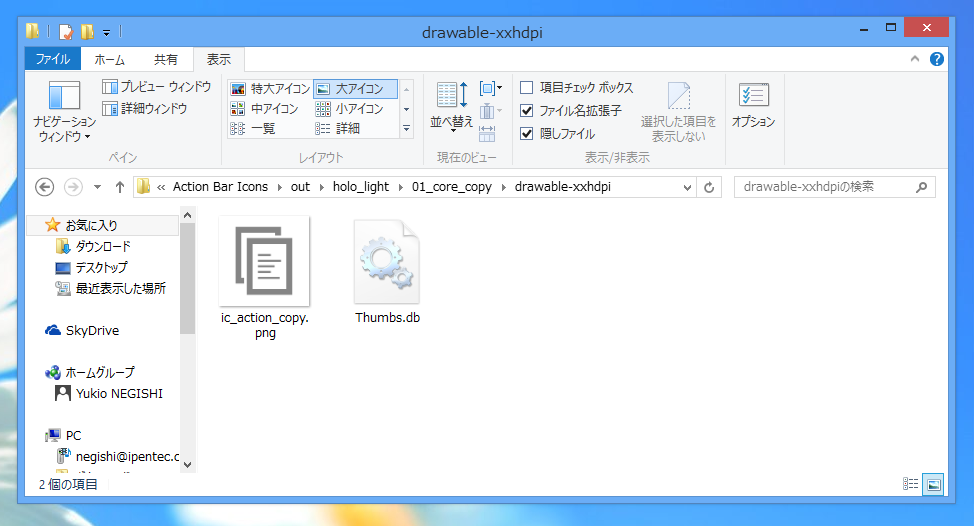Image resolution: width=974 pixels, height=526 pixels.
Task: Open Customize Quick Access Toolbar dropdown
Action: point(107,32)
